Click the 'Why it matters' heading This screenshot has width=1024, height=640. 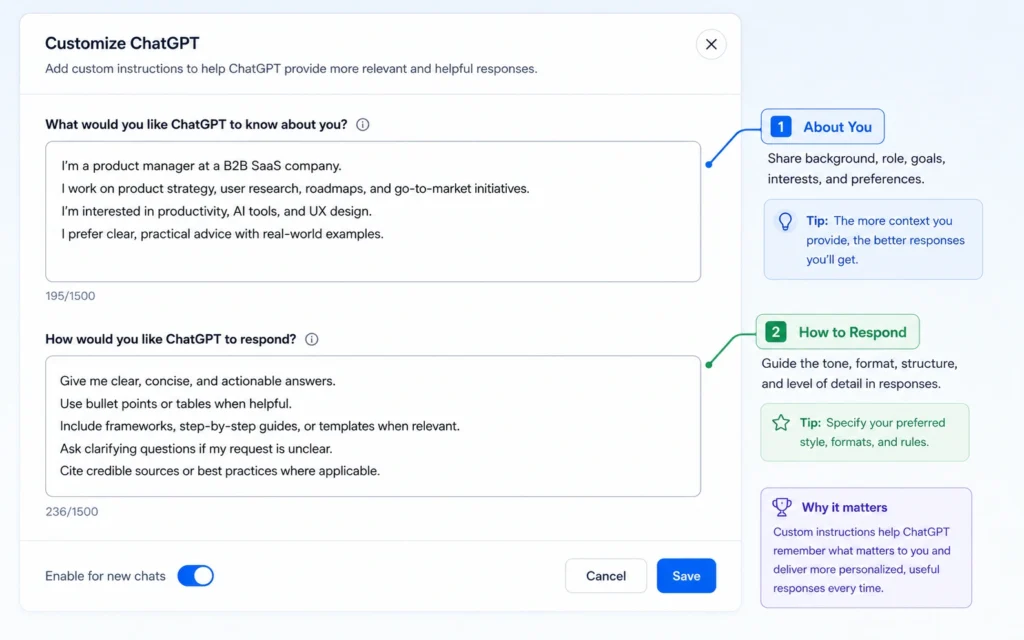click(844, 507)
